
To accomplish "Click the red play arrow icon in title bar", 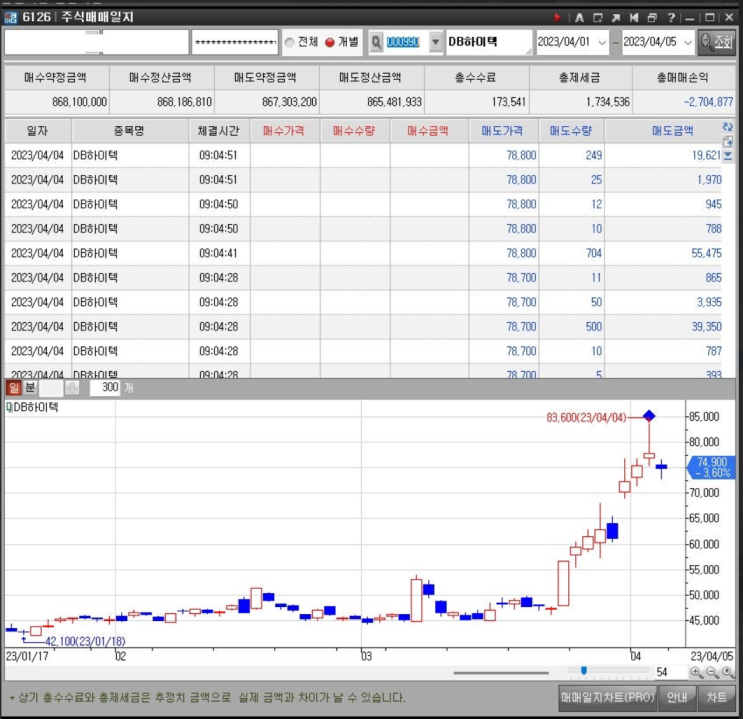I will pyautogui.click(x=558, y=17).
